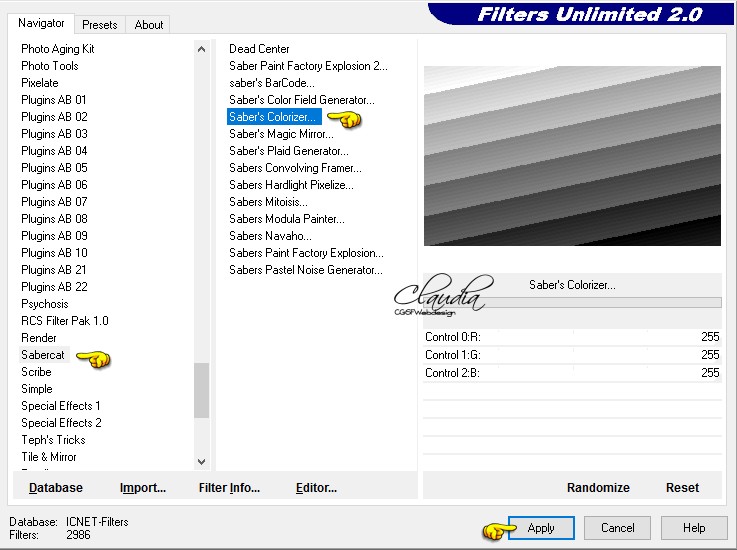Open the About tab
The image size is (737, 550).
149,25
